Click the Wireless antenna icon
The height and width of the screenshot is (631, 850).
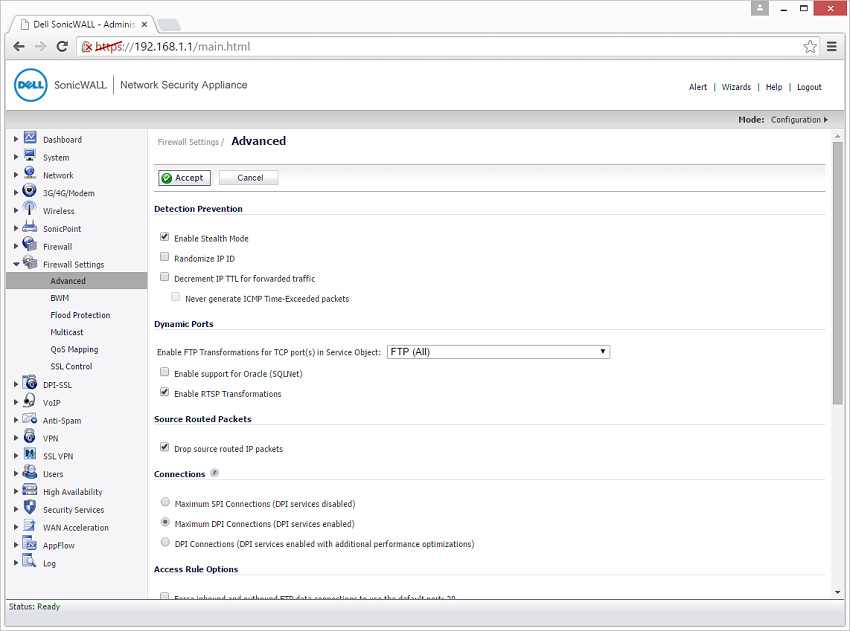point(30,209)
